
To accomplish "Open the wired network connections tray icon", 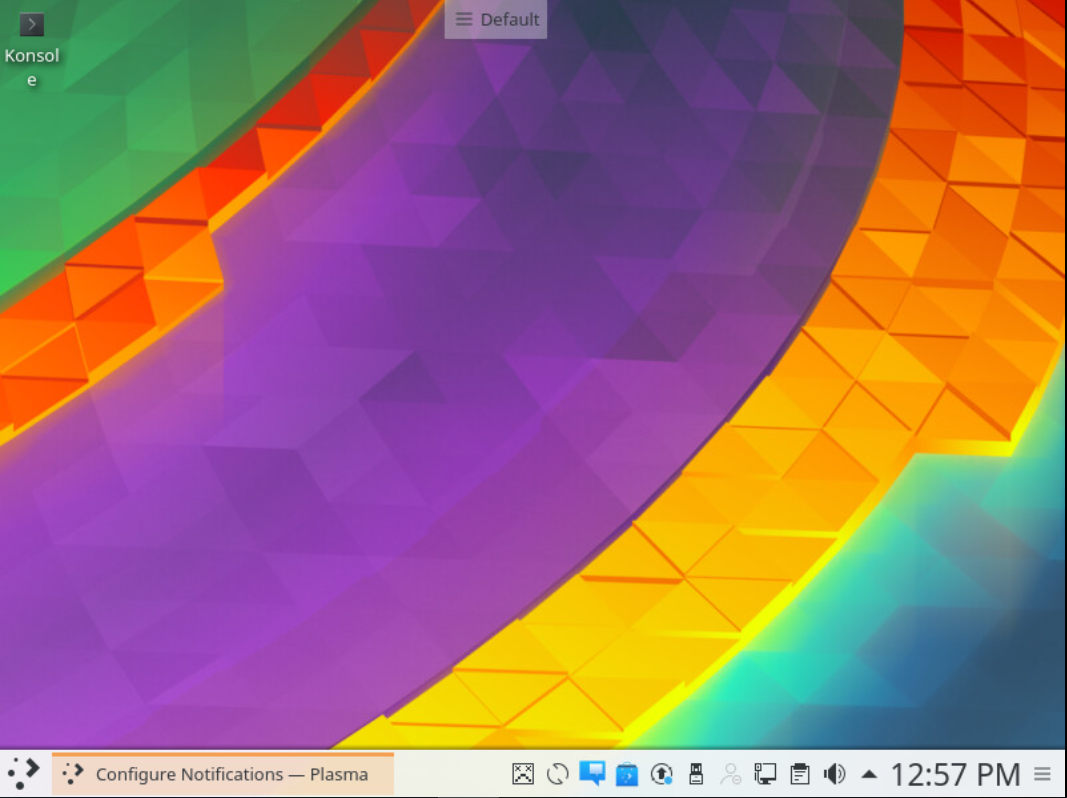I will pos(765,774).
